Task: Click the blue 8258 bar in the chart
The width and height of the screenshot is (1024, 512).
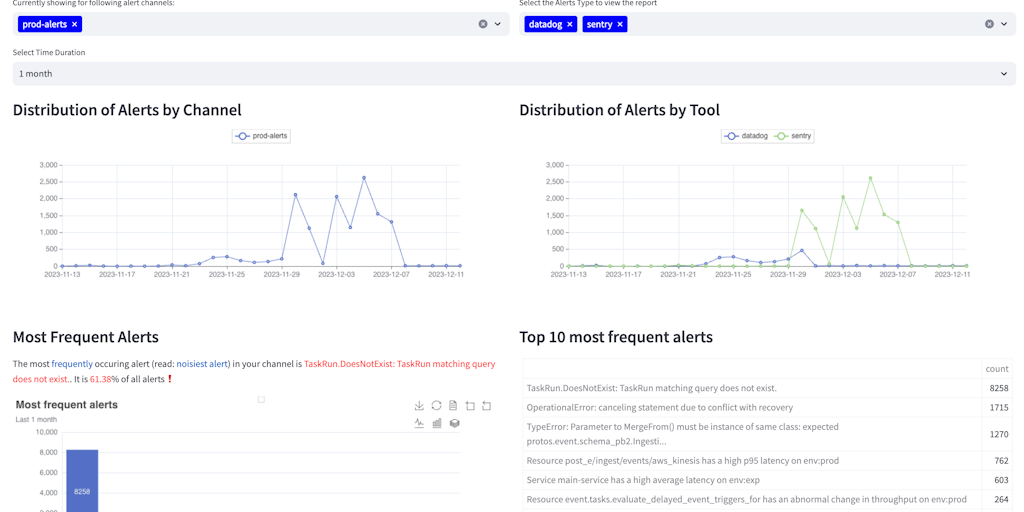Action: click(x=82, y=480)
